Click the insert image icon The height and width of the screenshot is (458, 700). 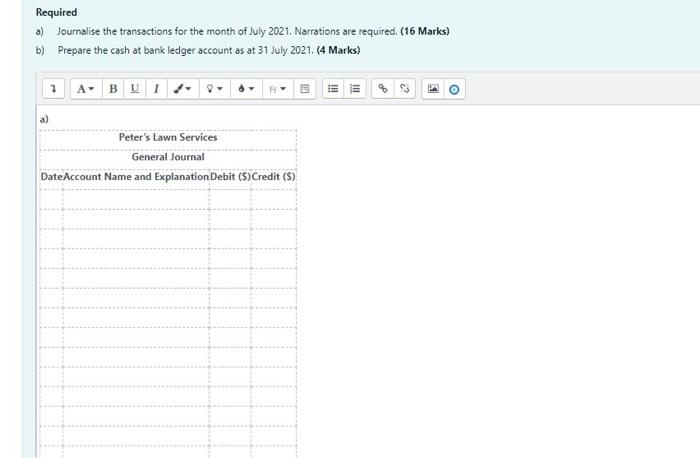click(x=433, y=89)
